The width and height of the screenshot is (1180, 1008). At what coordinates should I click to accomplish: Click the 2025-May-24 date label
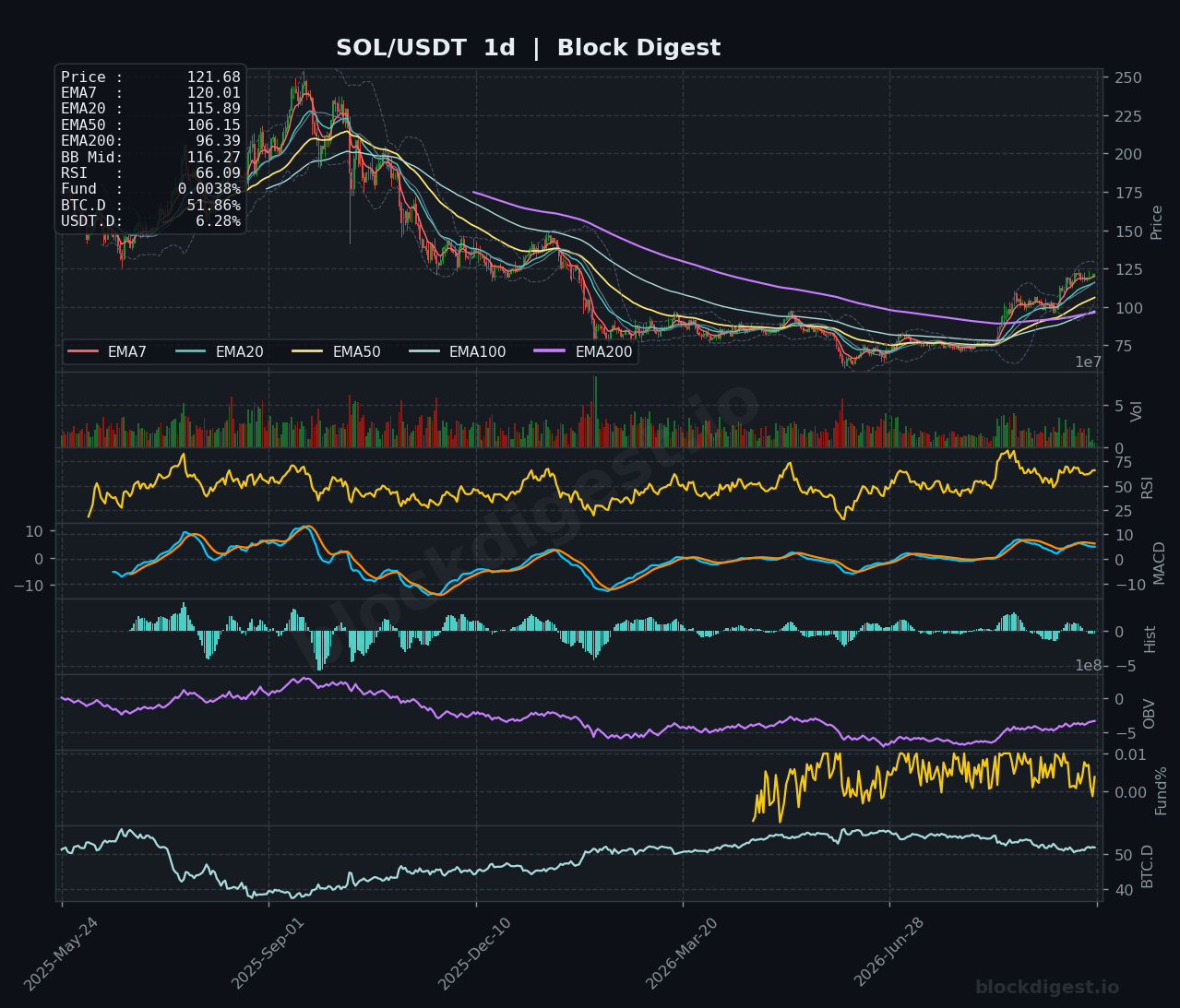point(61,955)
